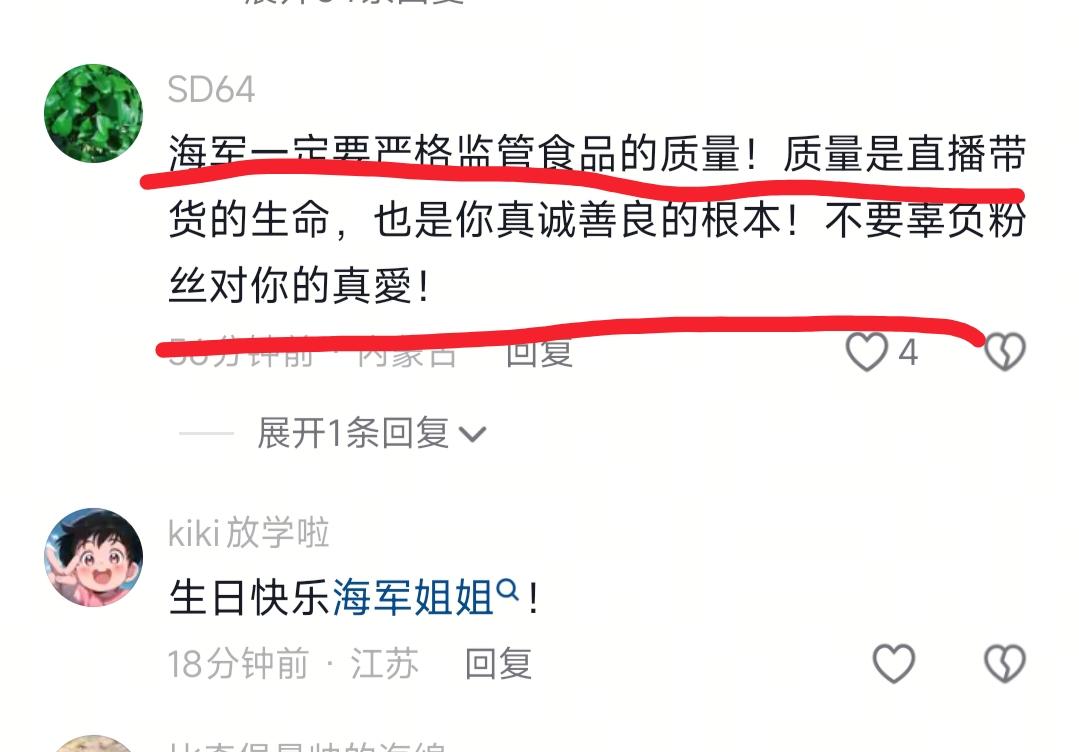Click the chevron next to 展开1条回复
Screen dimensions: 1079x752
[473, 435]
